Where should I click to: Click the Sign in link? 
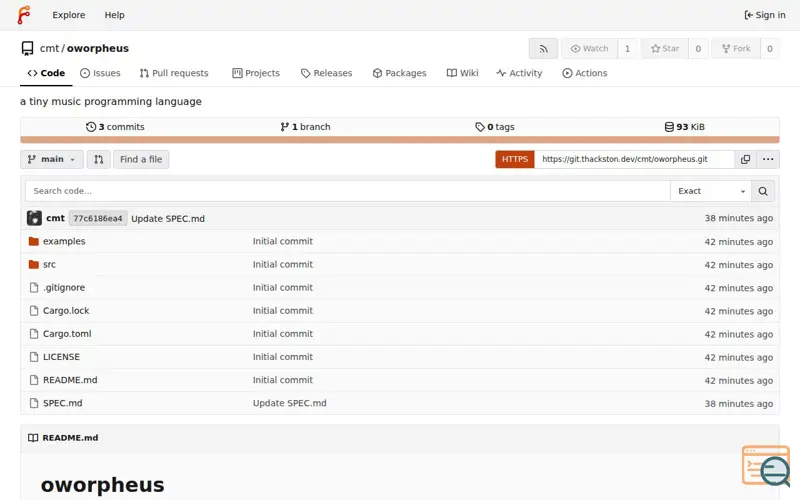click(x=765, y=15)
